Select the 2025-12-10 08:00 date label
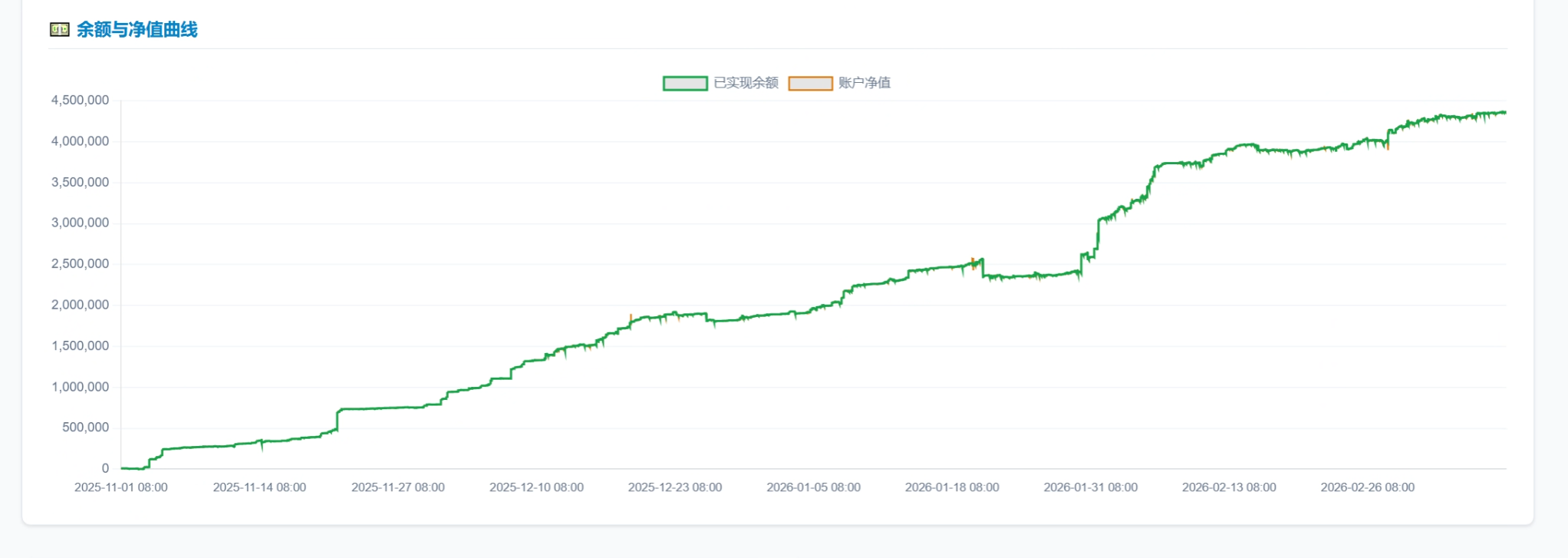The width and height of the screenshot is (1568, 558). point(536,487)
